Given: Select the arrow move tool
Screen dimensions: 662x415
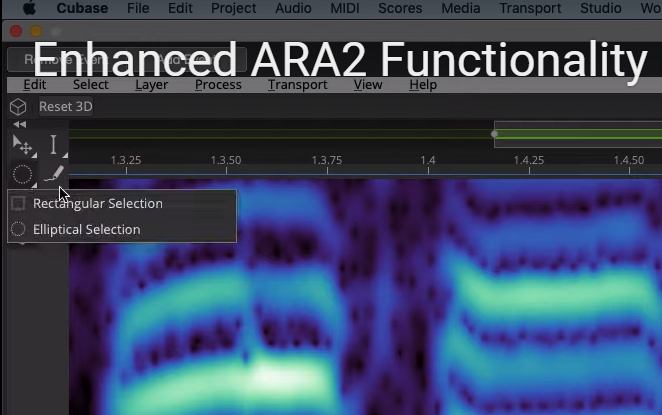Looking at the screenshot, I should (23, 145).
